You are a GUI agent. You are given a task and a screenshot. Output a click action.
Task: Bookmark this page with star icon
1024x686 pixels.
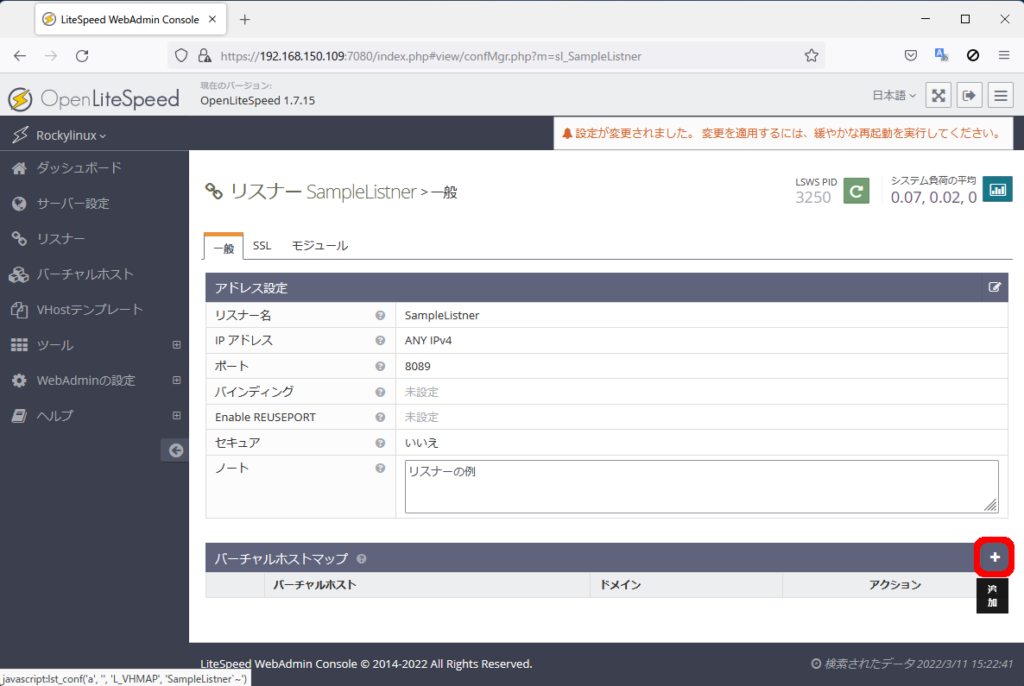tap(811, 56)
